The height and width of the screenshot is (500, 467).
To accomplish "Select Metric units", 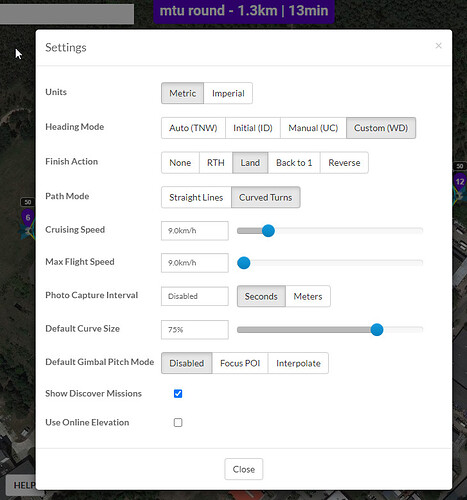I will pos(182,93).
